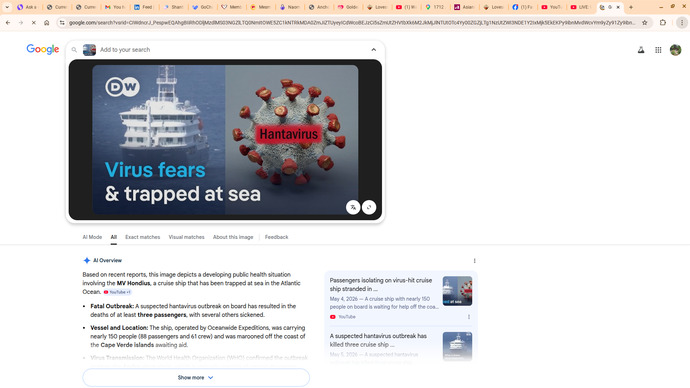Click 'MV Hondius' bold text

click(x=133, y=283)
